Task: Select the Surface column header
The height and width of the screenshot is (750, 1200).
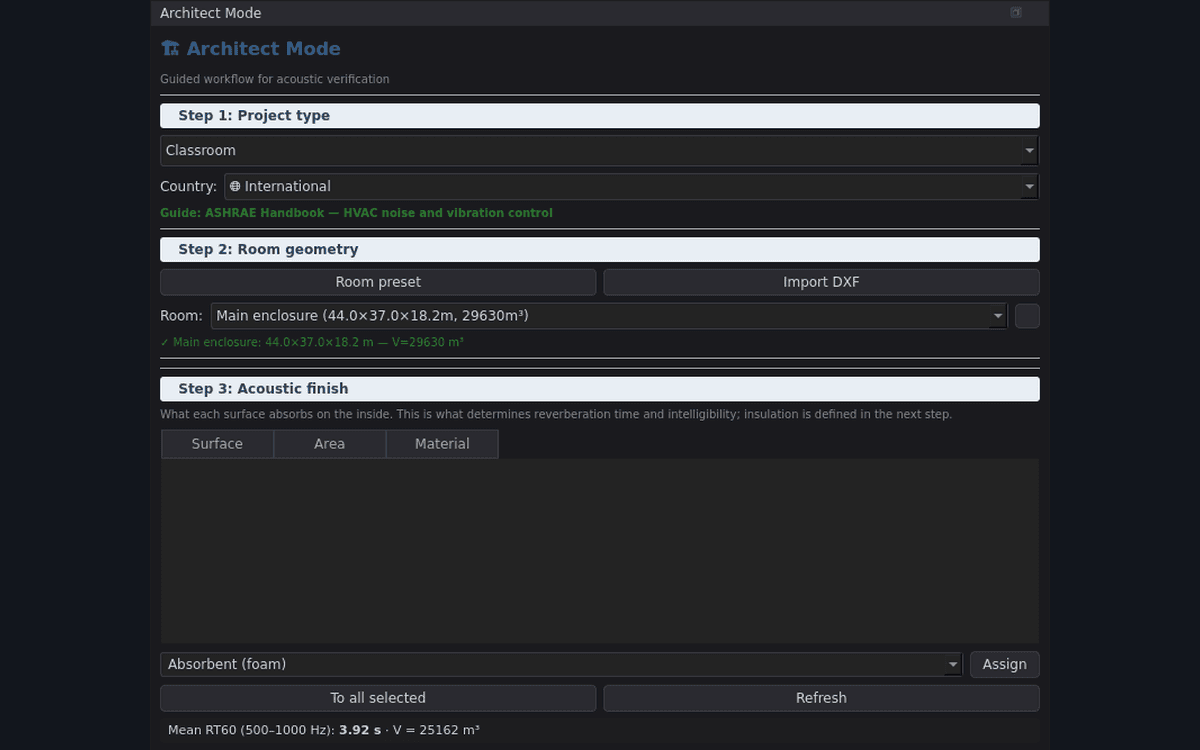Action: (217, 444)
